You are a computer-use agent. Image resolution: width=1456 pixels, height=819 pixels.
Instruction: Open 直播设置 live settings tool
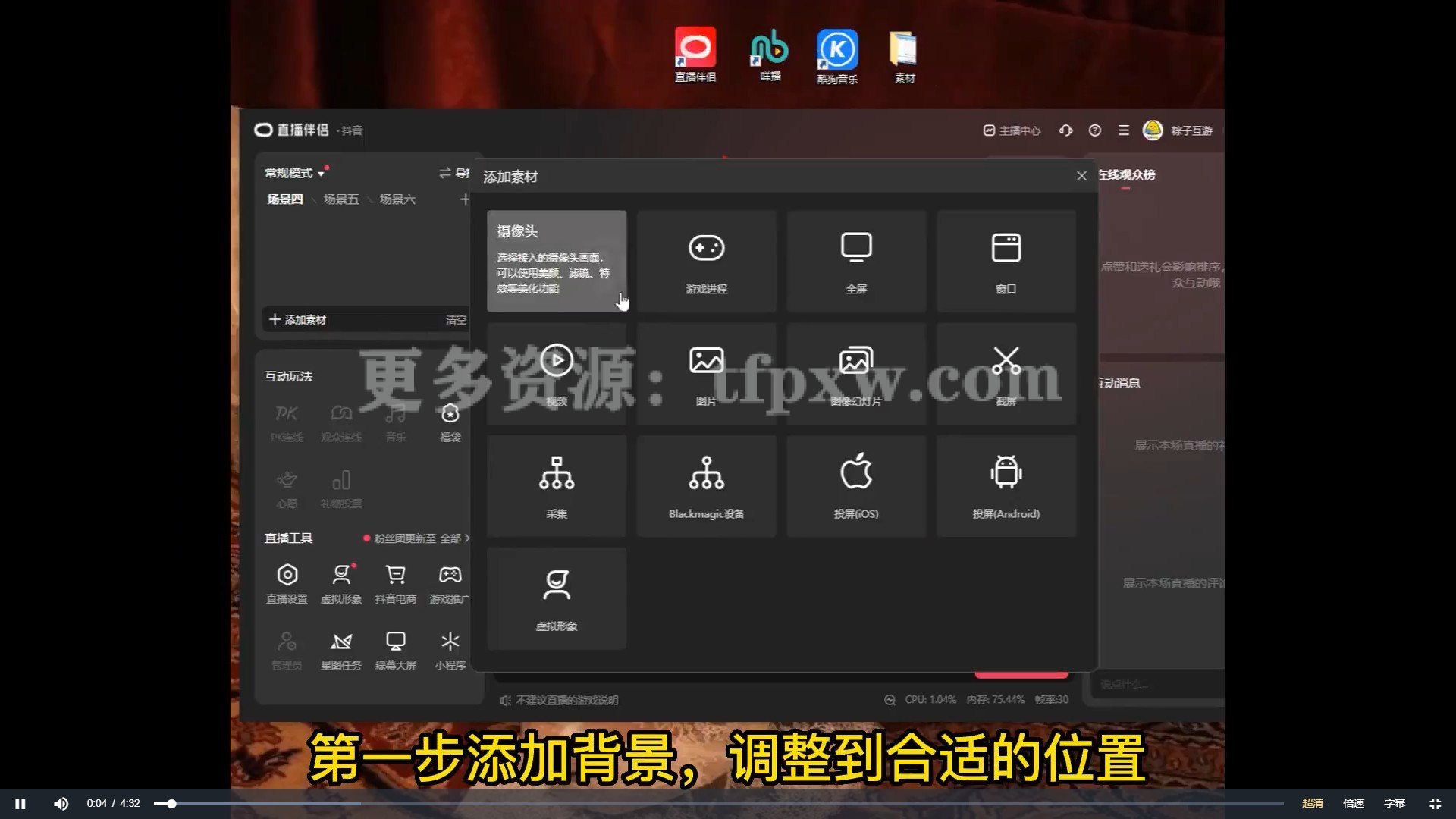coord(287,582)
